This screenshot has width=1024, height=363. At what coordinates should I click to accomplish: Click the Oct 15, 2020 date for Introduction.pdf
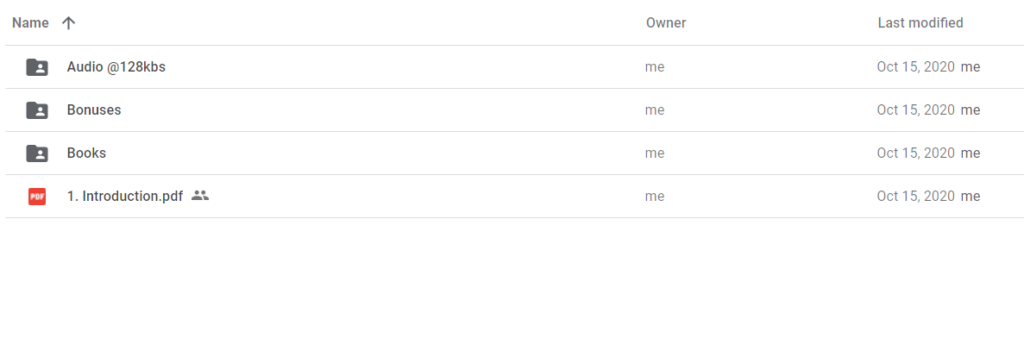916,196
